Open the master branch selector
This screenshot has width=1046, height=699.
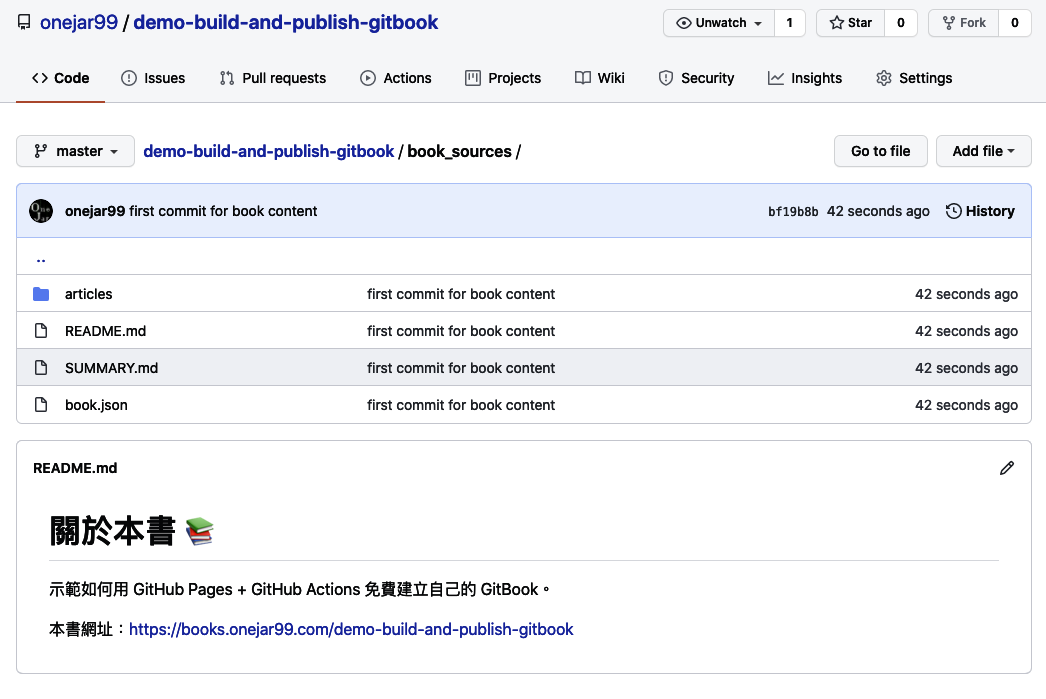(75, 151)
